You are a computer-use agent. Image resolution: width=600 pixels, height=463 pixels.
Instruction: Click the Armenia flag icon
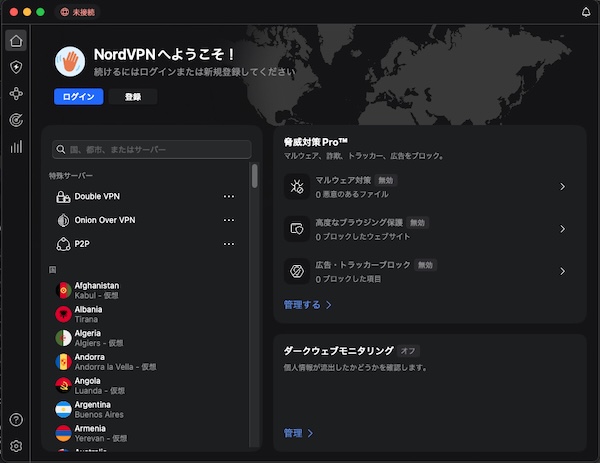(64, 433)
